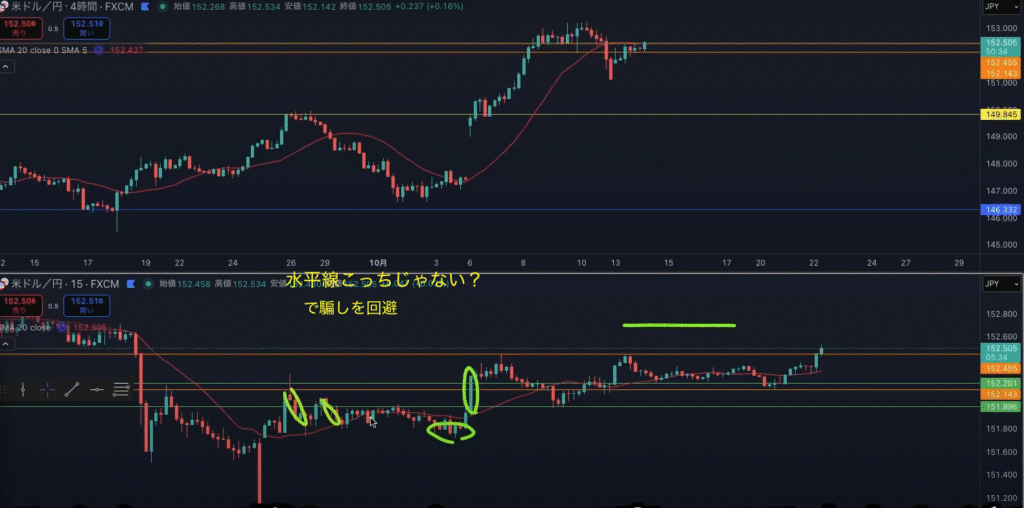Click the SMA value 152.305 on lower chart

89,328
